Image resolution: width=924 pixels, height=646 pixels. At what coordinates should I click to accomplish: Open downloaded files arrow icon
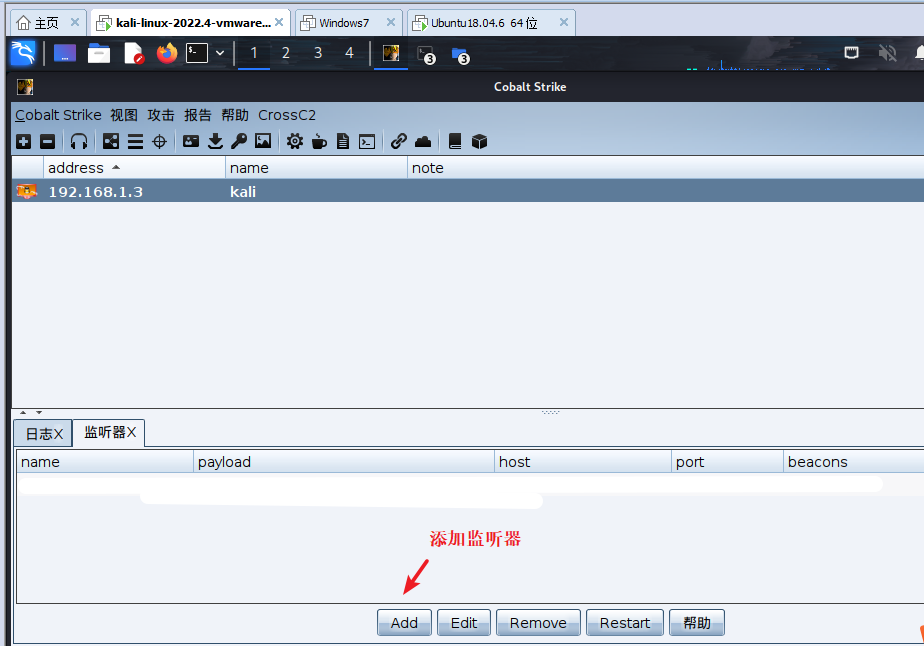click(215, 141)
